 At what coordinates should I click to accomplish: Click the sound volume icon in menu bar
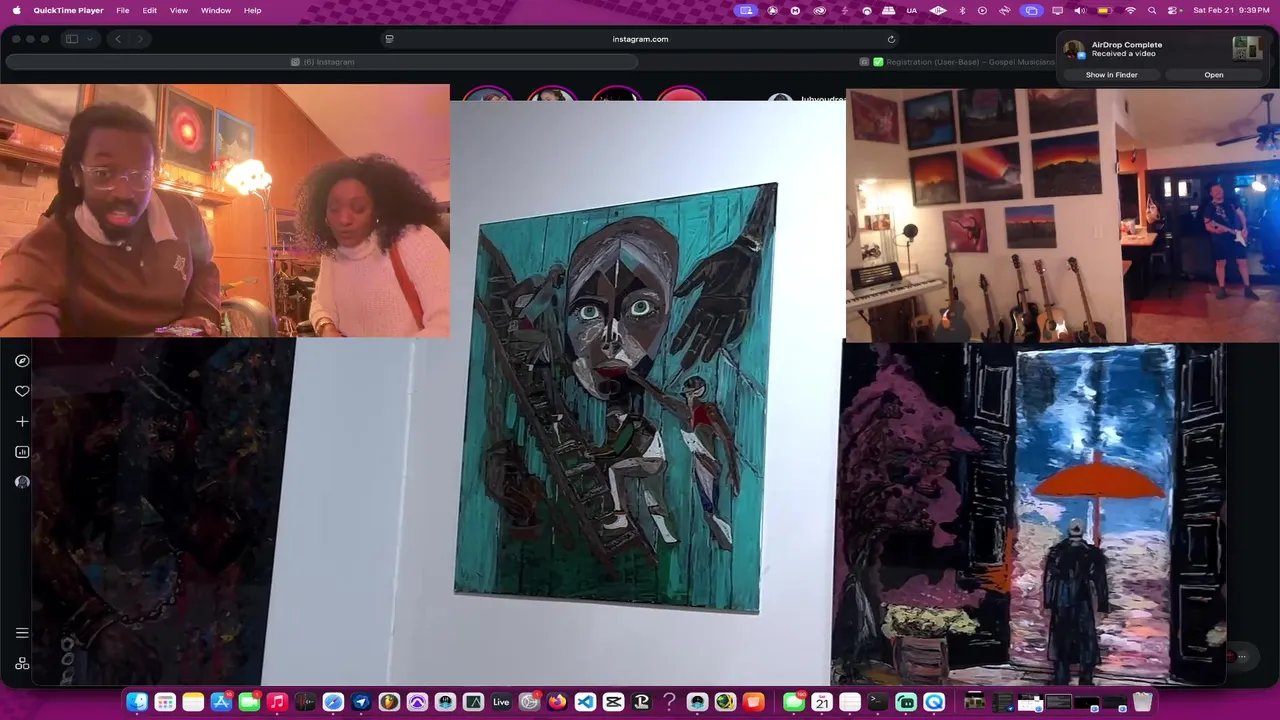[x=1079, y=10]
